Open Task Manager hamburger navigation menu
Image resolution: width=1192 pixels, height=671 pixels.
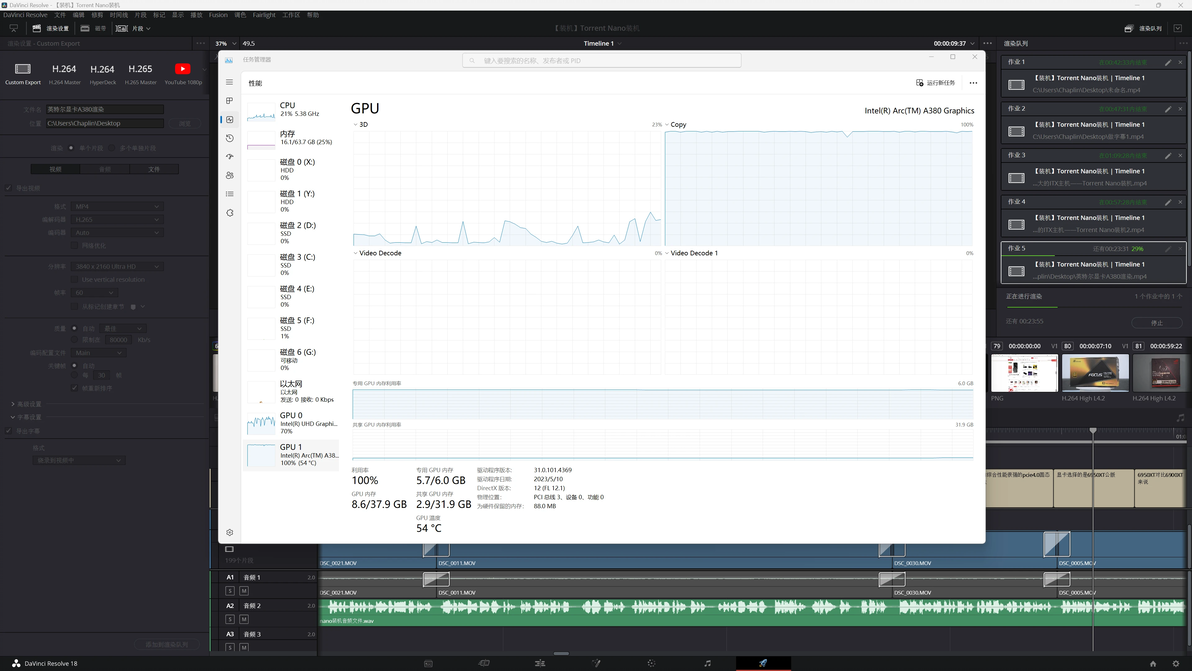[230, 82]
